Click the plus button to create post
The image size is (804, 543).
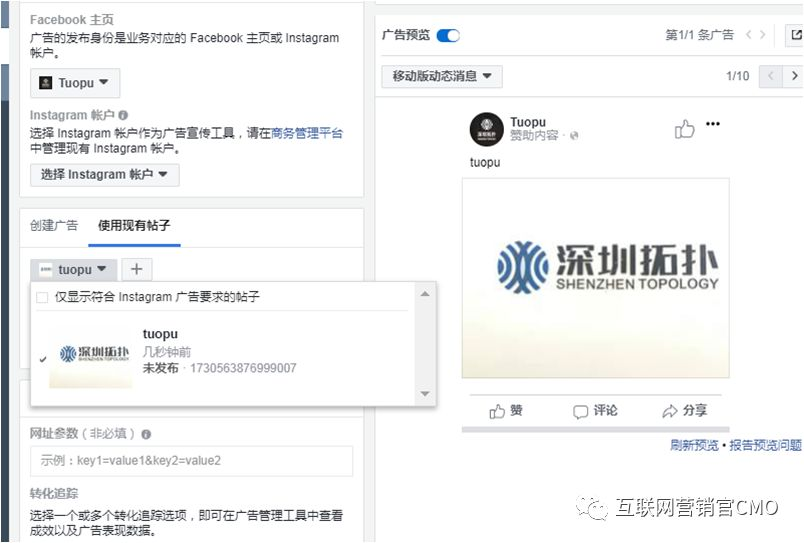click(136, 269)
